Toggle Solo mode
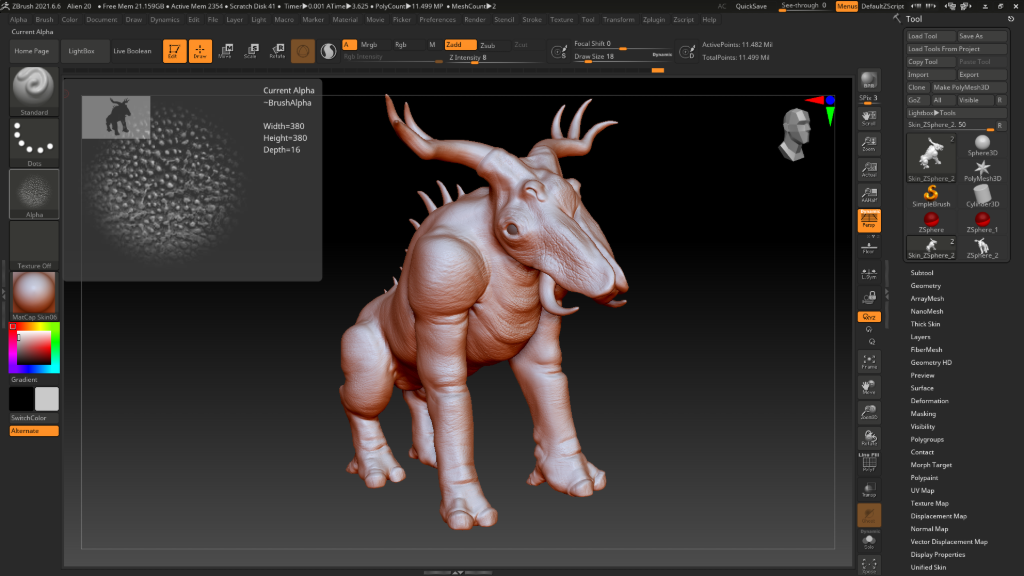Viewport: 1024px width, 576px height. click(869, 541)
